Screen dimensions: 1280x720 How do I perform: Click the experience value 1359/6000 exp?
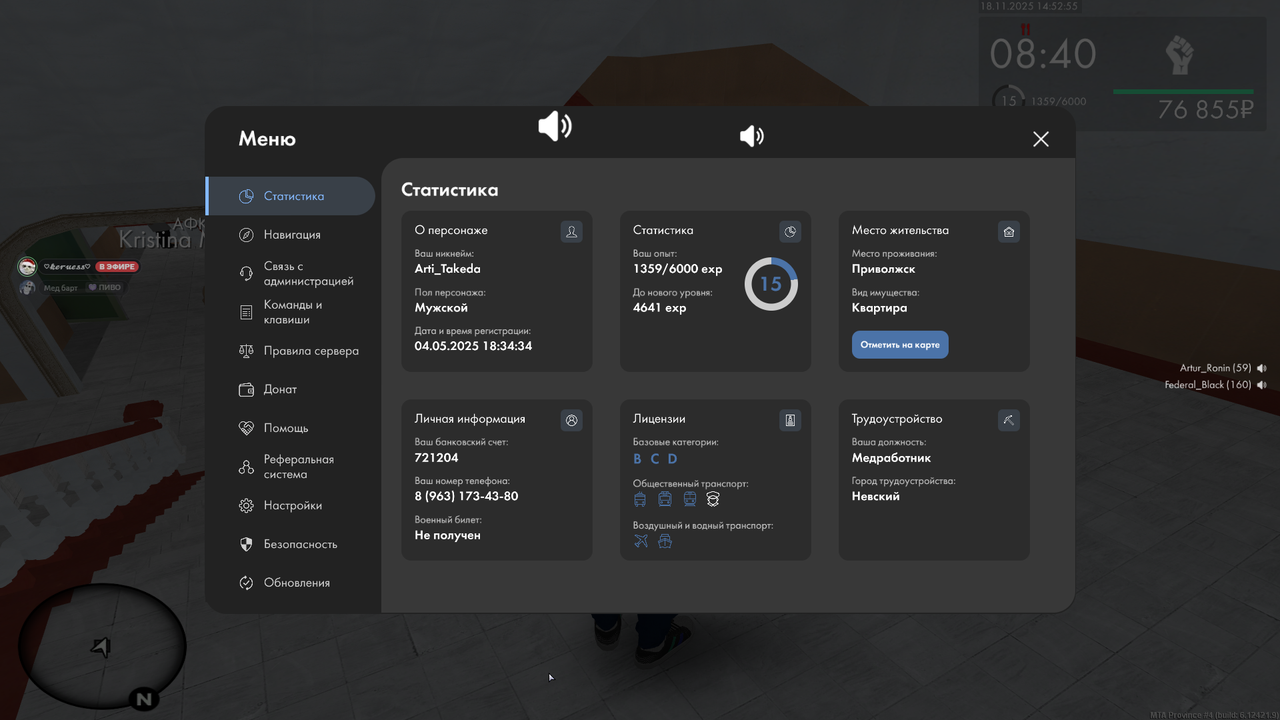[678, 269]
